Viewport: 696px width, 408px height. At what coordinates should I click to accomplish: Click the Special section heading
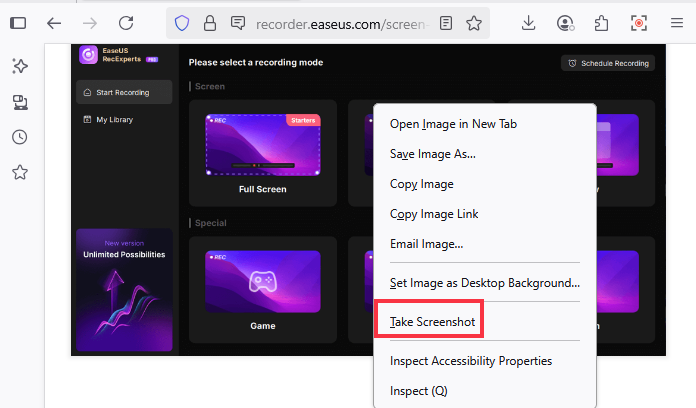tap(211, 223)
